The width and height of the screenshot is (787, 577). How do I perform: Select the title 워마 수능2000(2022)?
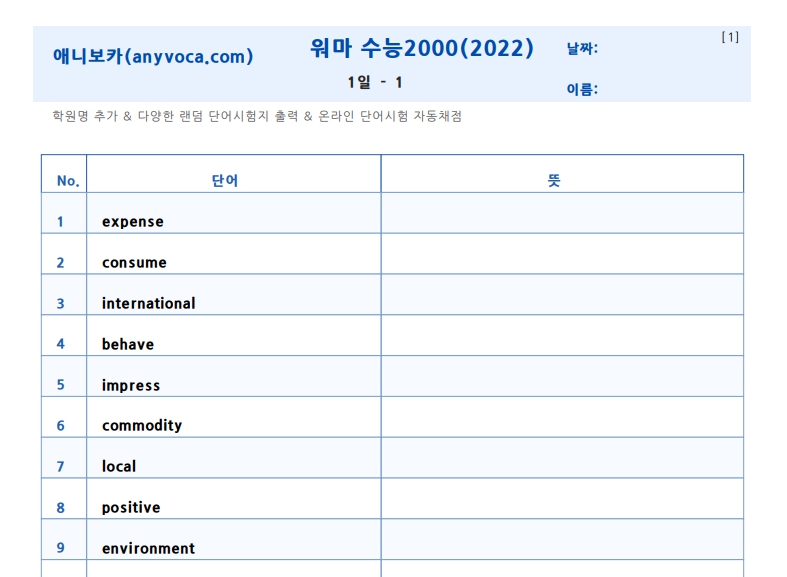pos(422,49)
